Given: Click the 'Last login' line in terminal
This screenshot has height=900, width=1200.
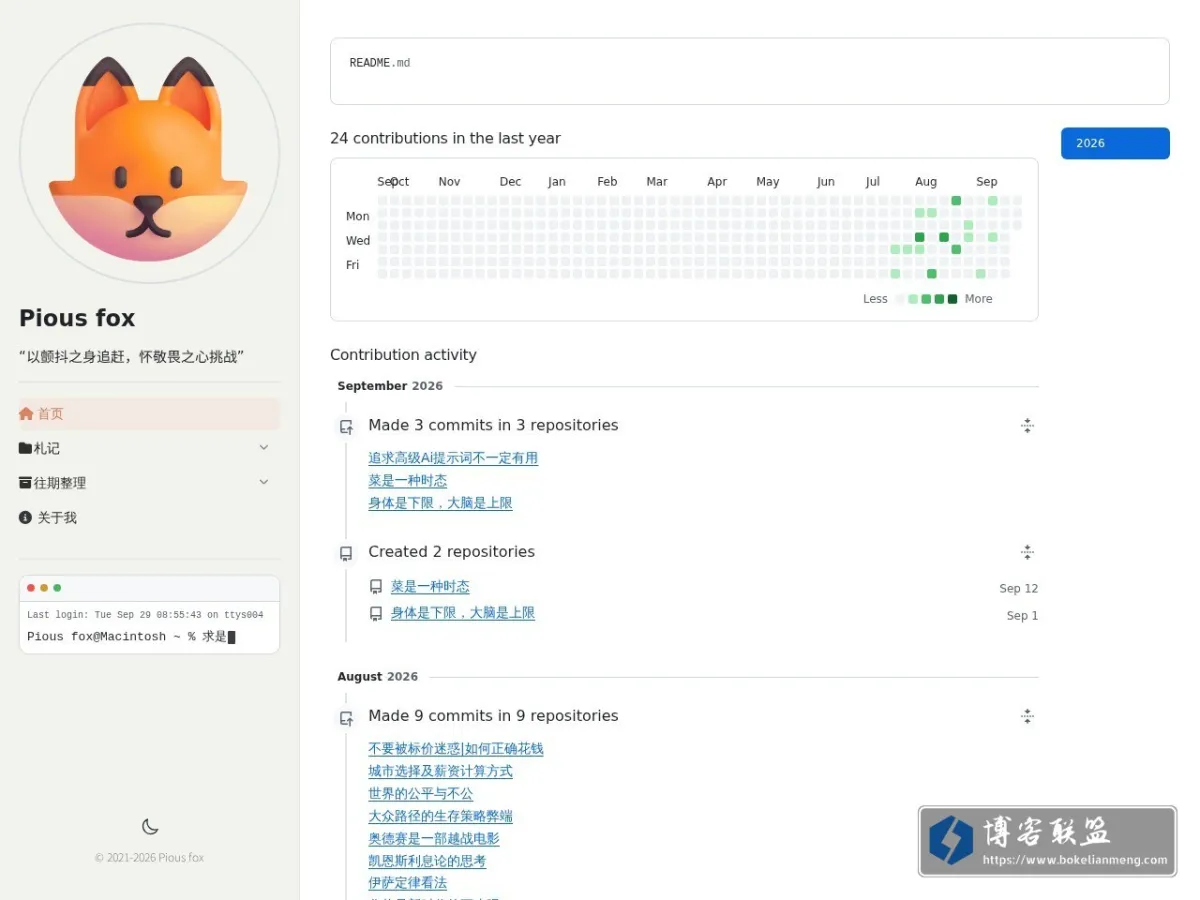Looking at the screenshot, I should 145,615.
